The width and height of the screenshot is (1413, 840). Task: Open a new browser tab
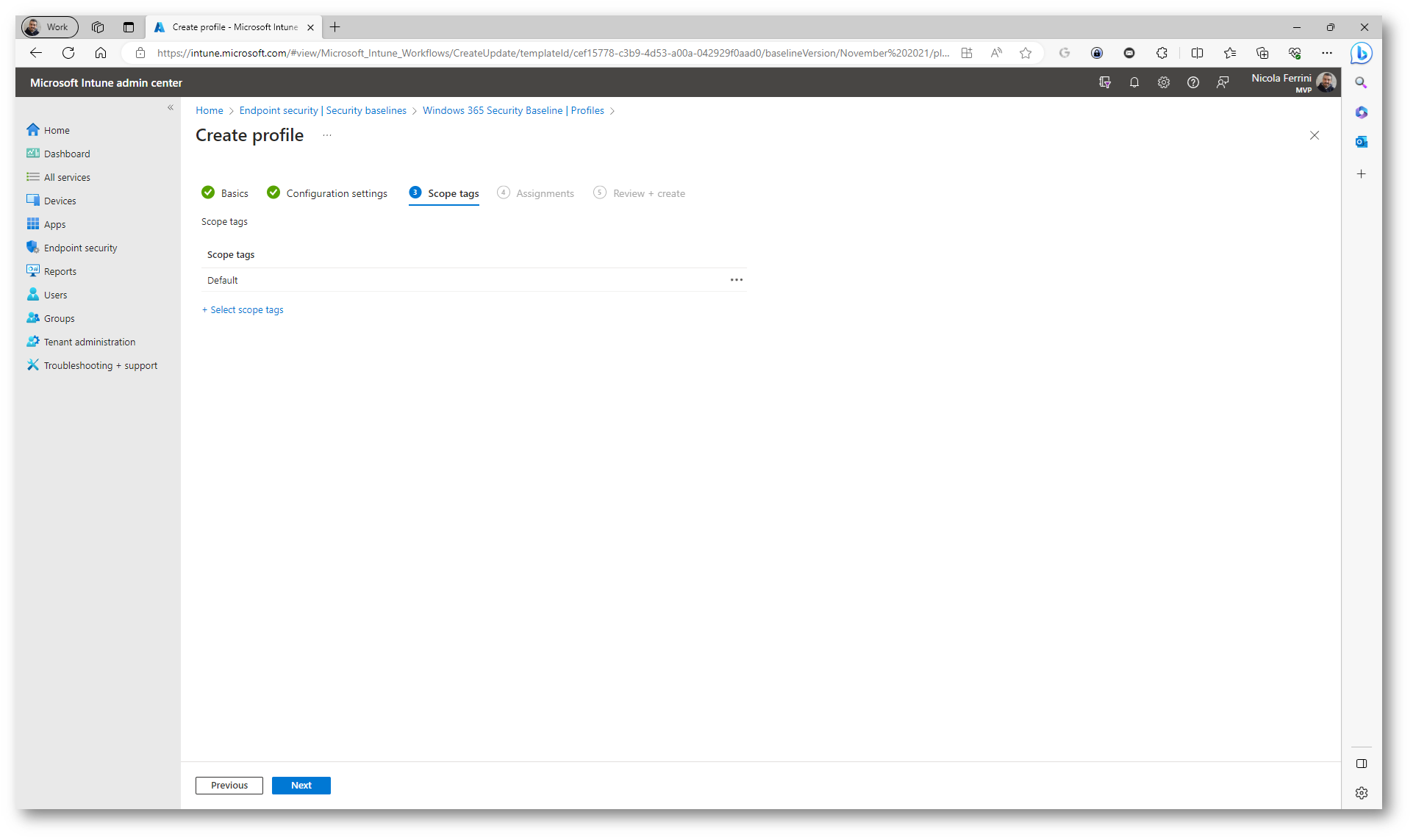pos(335,27)
